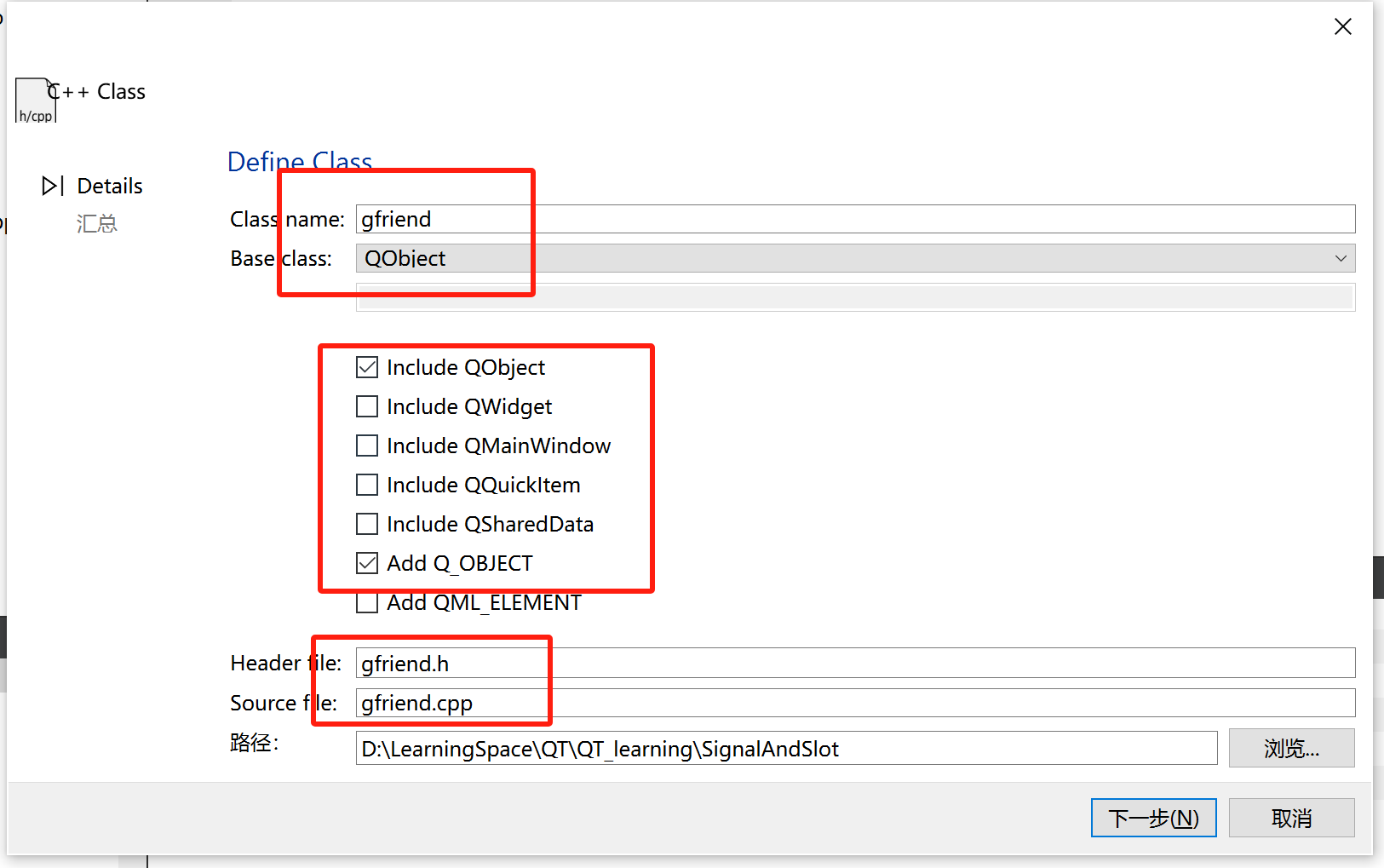Click the Define Class heading

tap(300, 161)
